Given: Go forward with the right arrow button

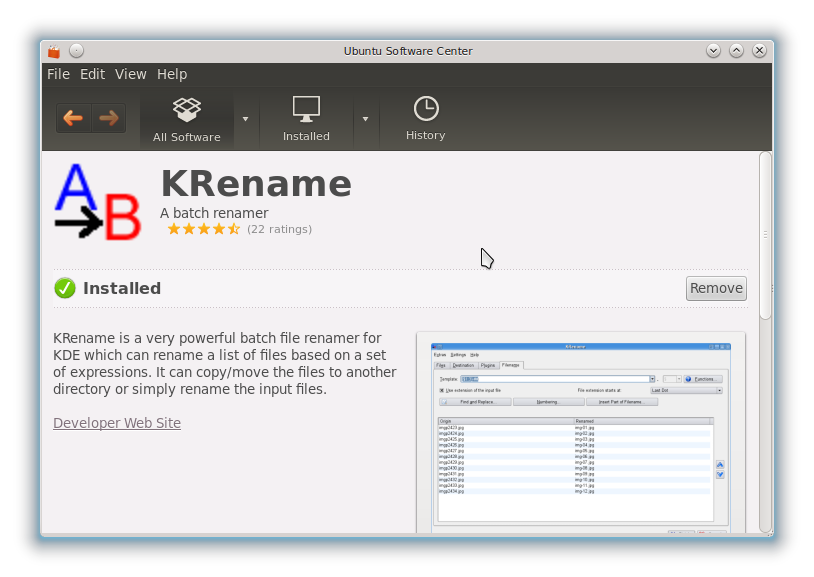Looking at the screenshot, I should tap(108, 118).
